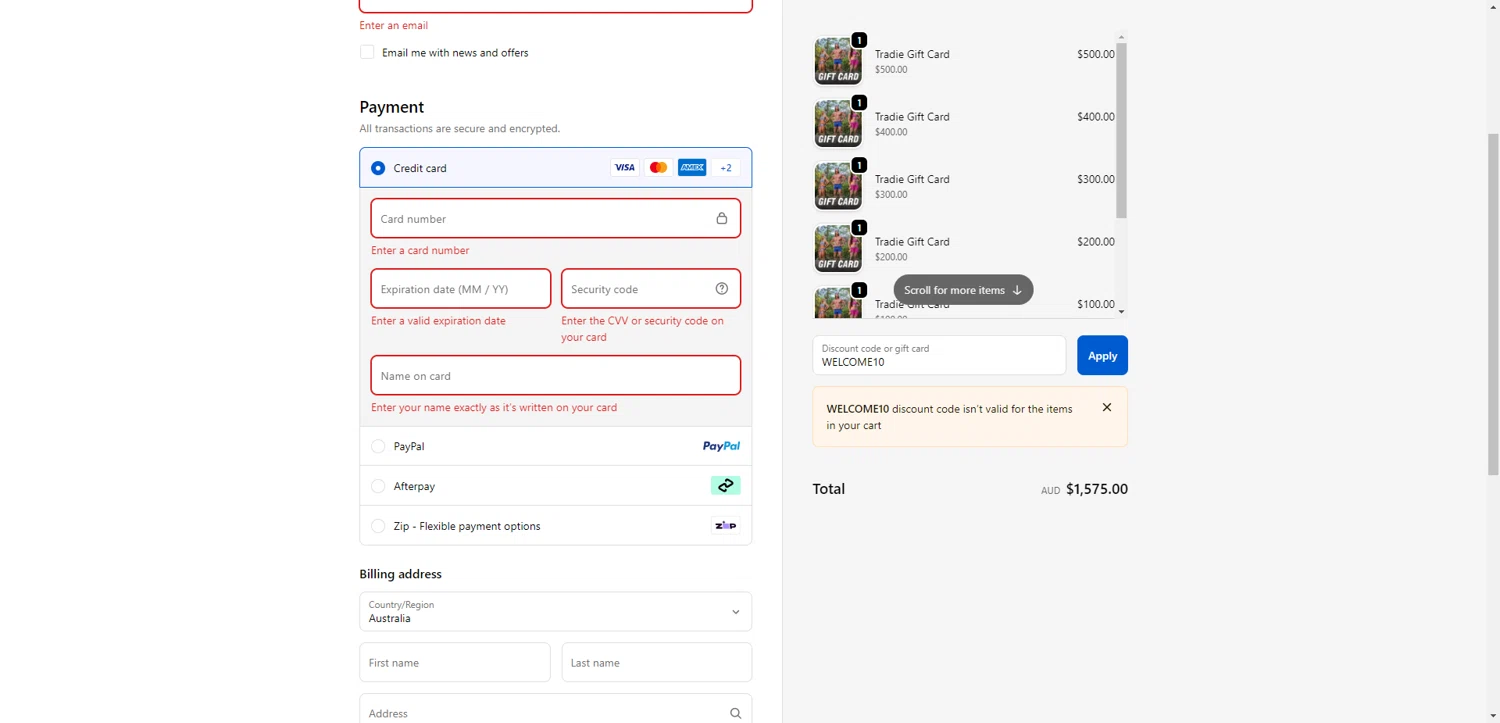Focus the billing Address field
This screenshot has height=723, width=1500.
[556, 709]
